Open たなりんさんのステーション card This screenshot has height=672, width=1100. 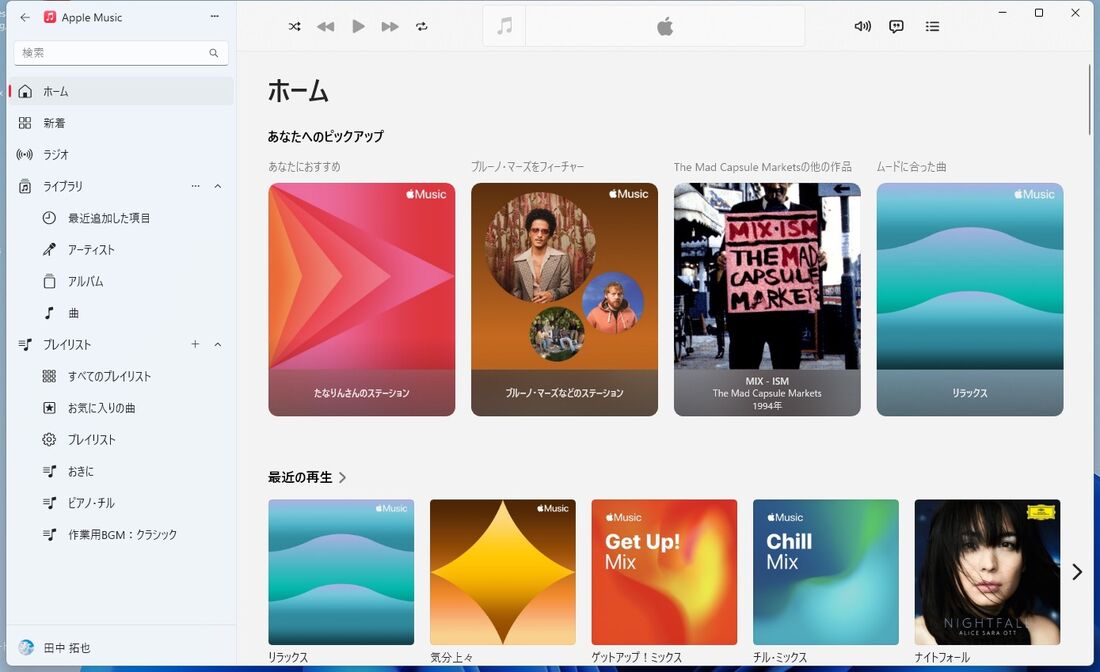click(361, 300)
